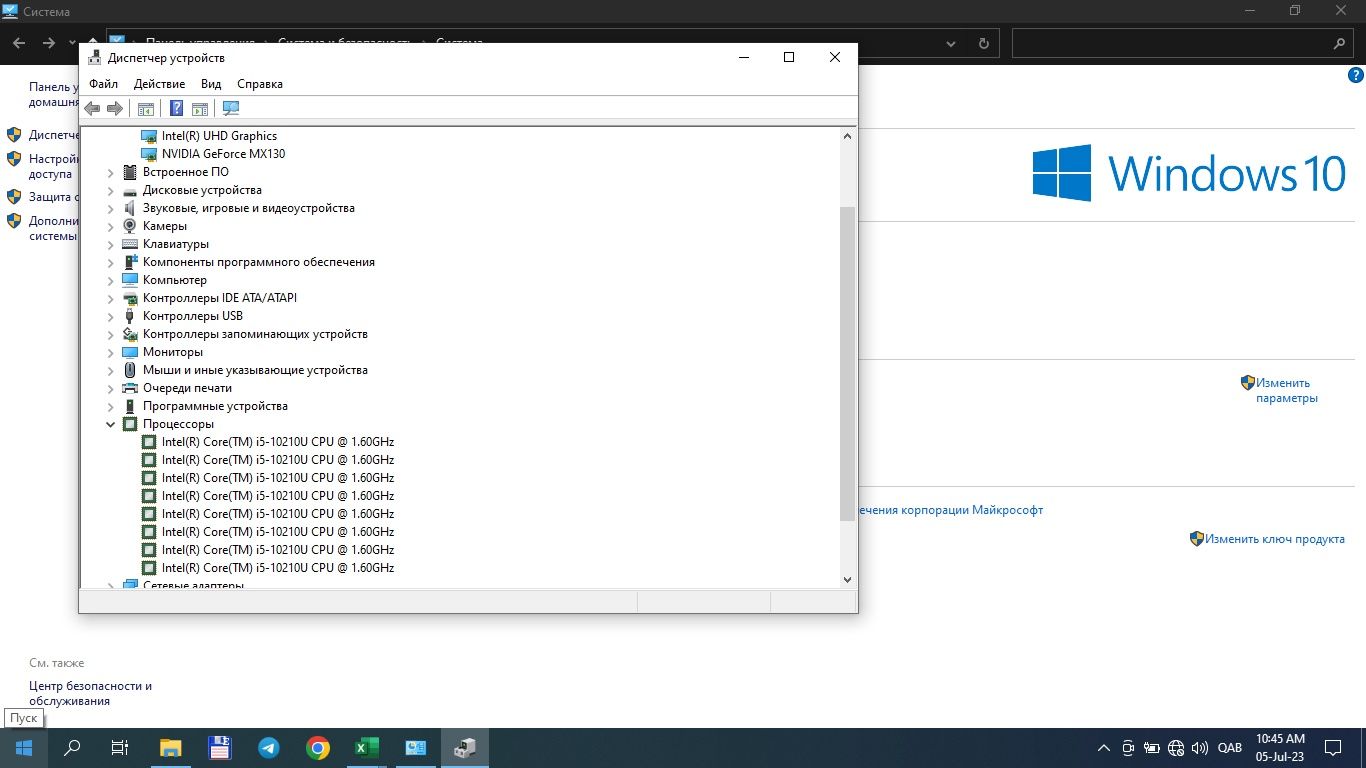Select the Intel(R) UHD Graphics entry
Viewport: 1366px width, 768px height.
click(219, 136)
